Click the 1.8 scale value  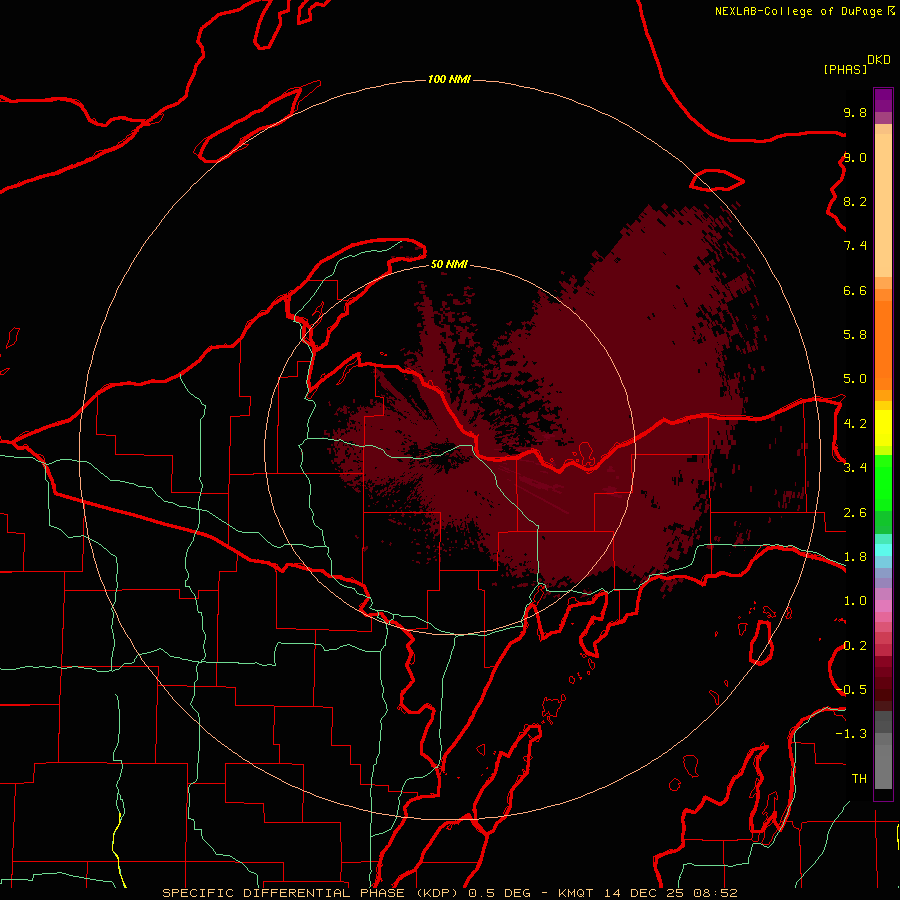(855, 557)
